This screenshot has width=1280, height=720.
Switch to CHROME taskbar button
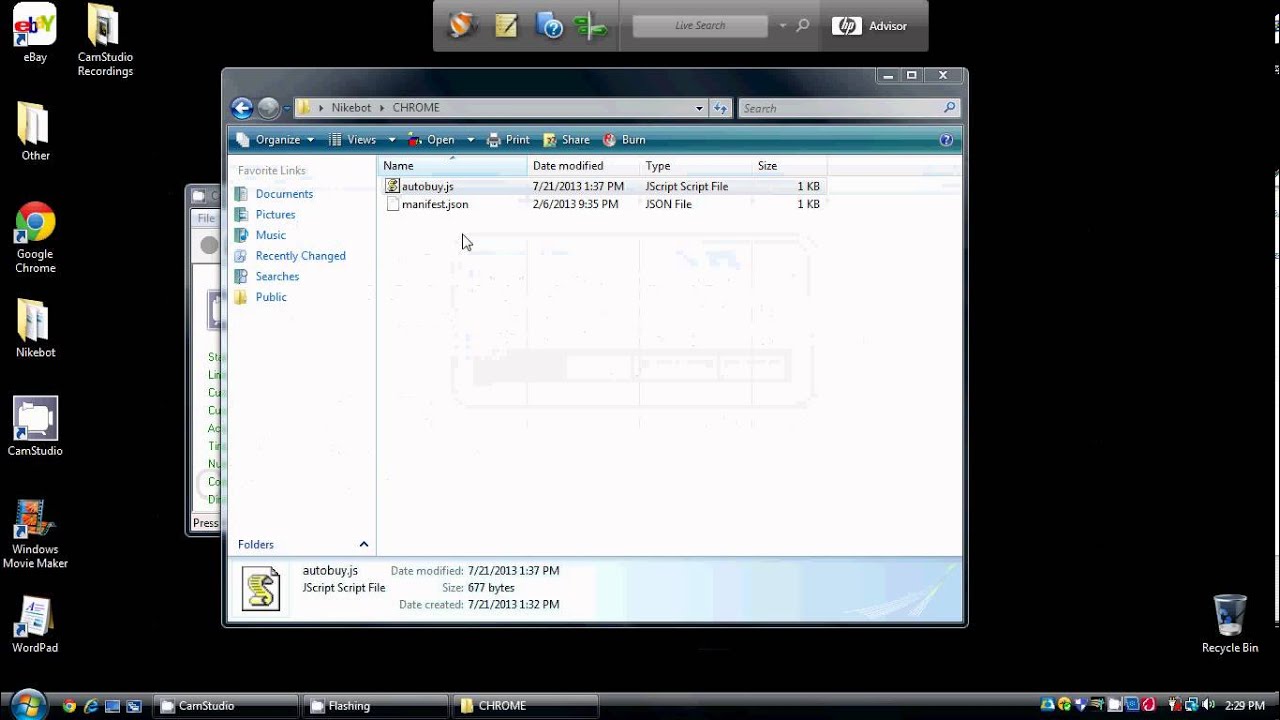(526, 706)
